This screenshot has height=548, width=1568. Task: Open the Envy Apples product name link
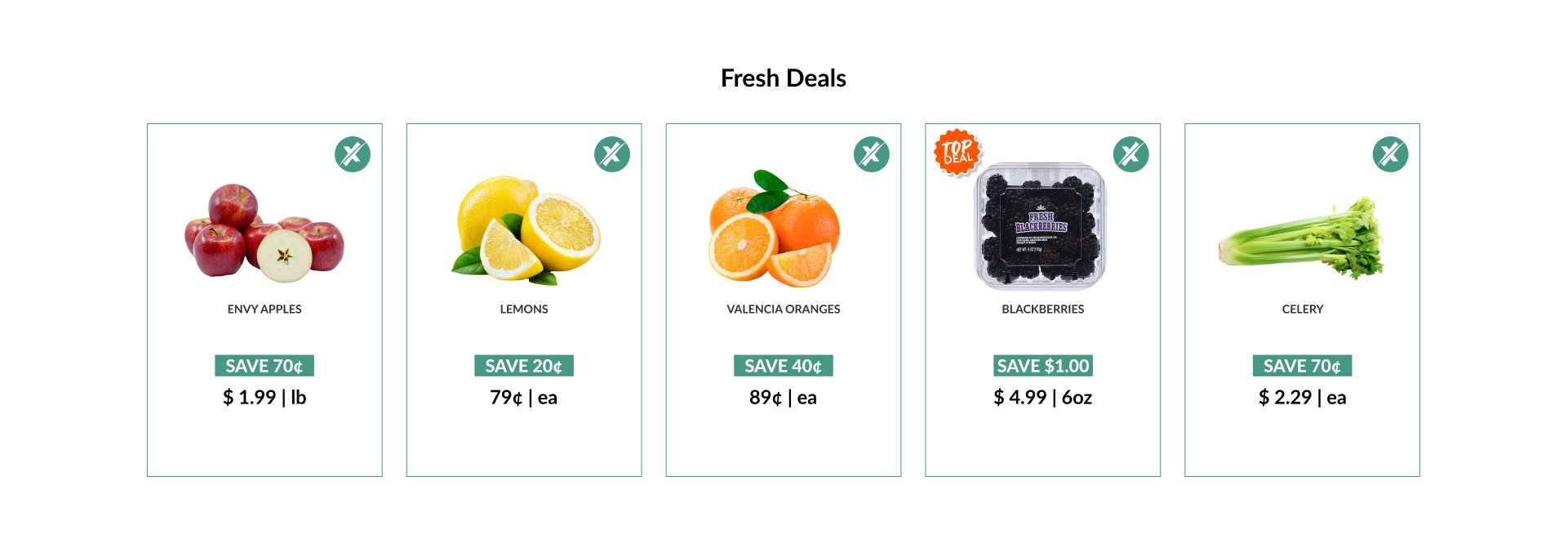(264, 310)
